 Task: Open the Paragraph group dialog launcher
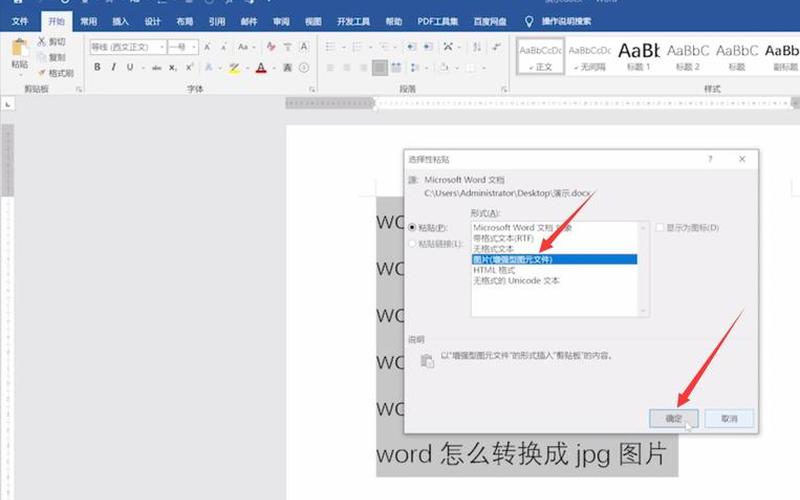pyautogui.click(x=504, y=89)
